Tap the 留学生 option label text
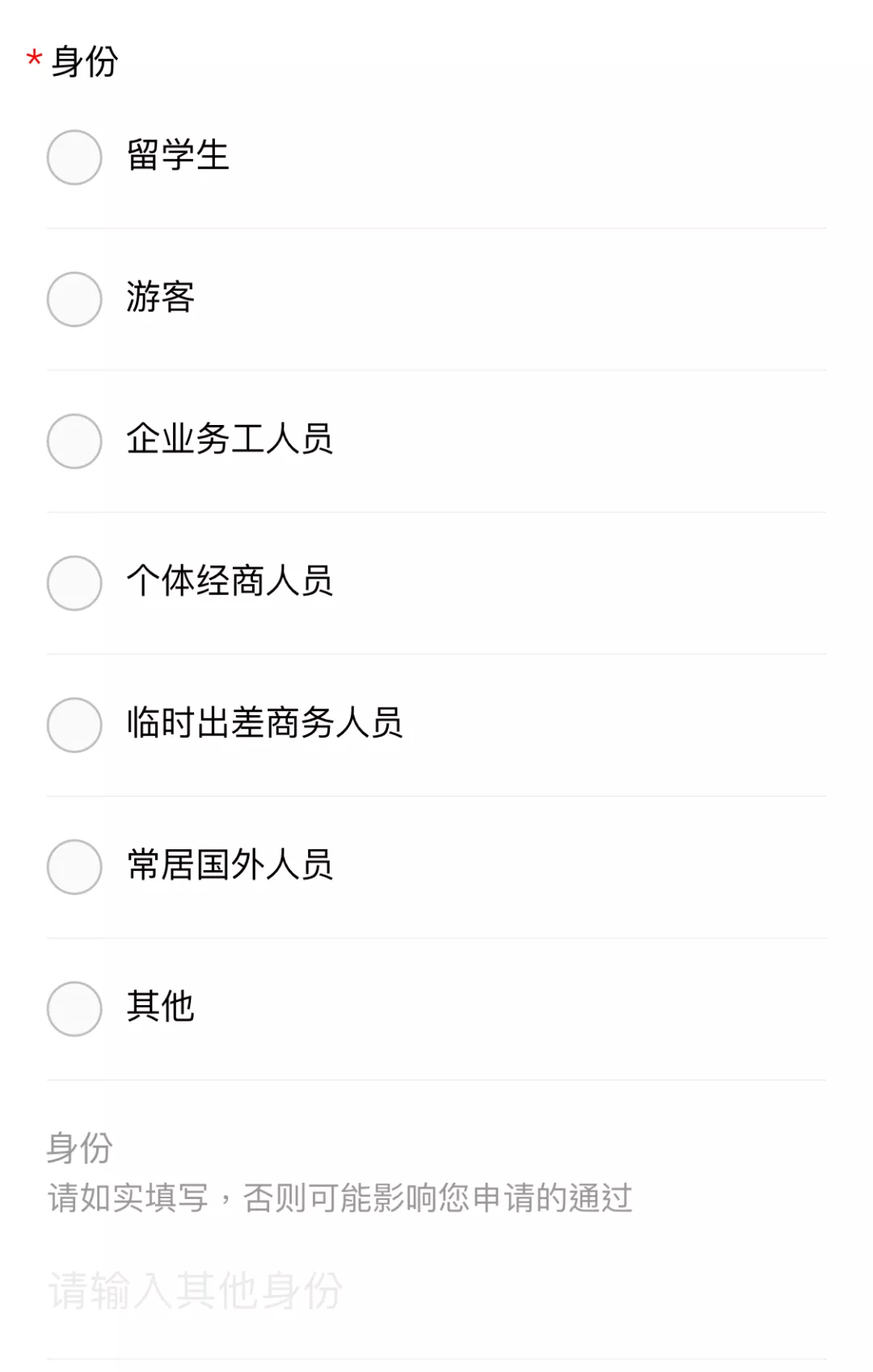 (x=178, y=155)
